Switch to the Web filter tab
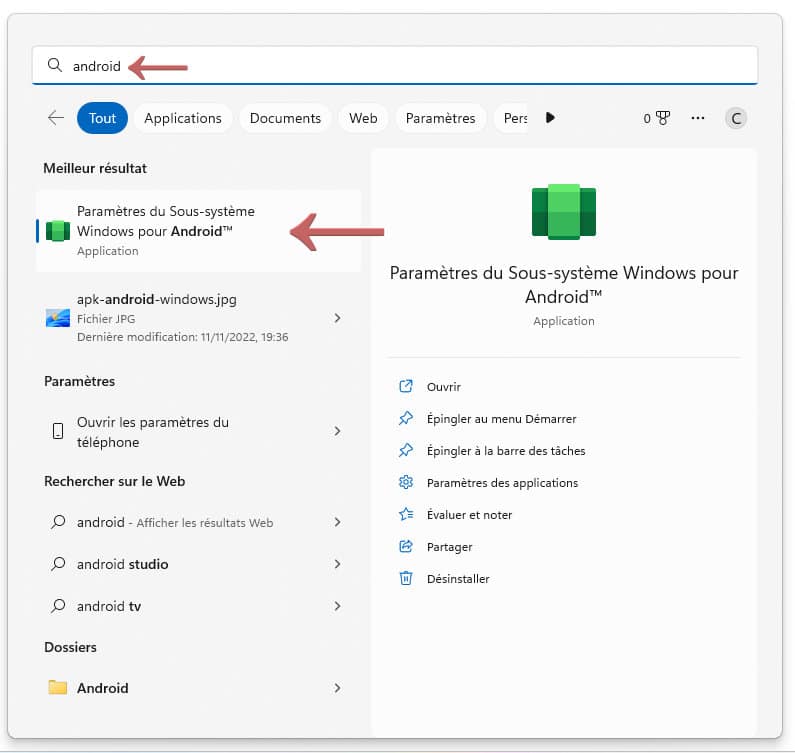 pyautogui.click(x=363, y=118)
